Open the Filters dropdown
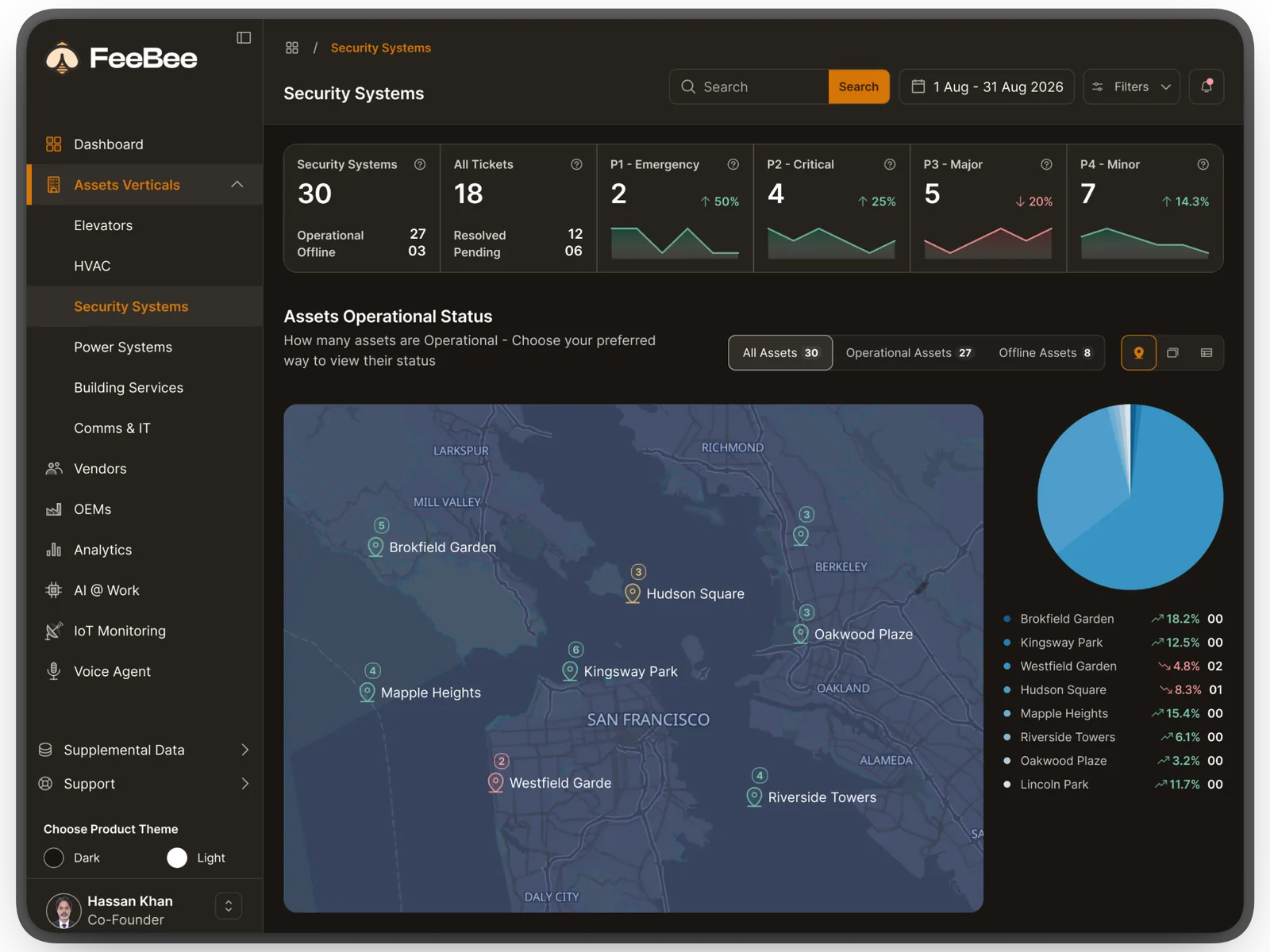The image size is (1270, 952). coord(1131,86)
